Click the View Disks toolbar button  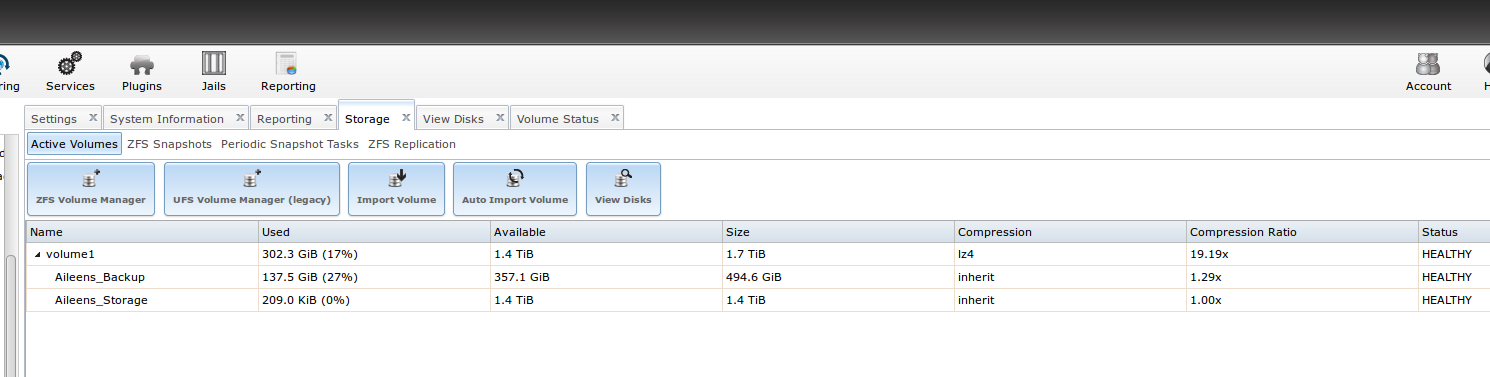623,189
